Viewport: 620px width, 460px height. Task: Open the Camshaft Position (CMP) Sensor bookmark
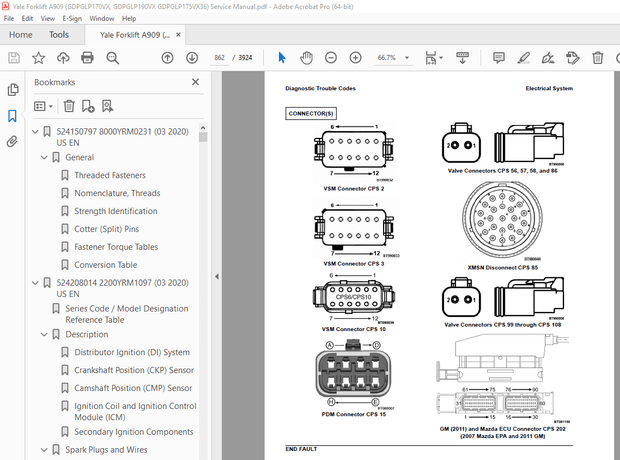[x=133, y=388]
